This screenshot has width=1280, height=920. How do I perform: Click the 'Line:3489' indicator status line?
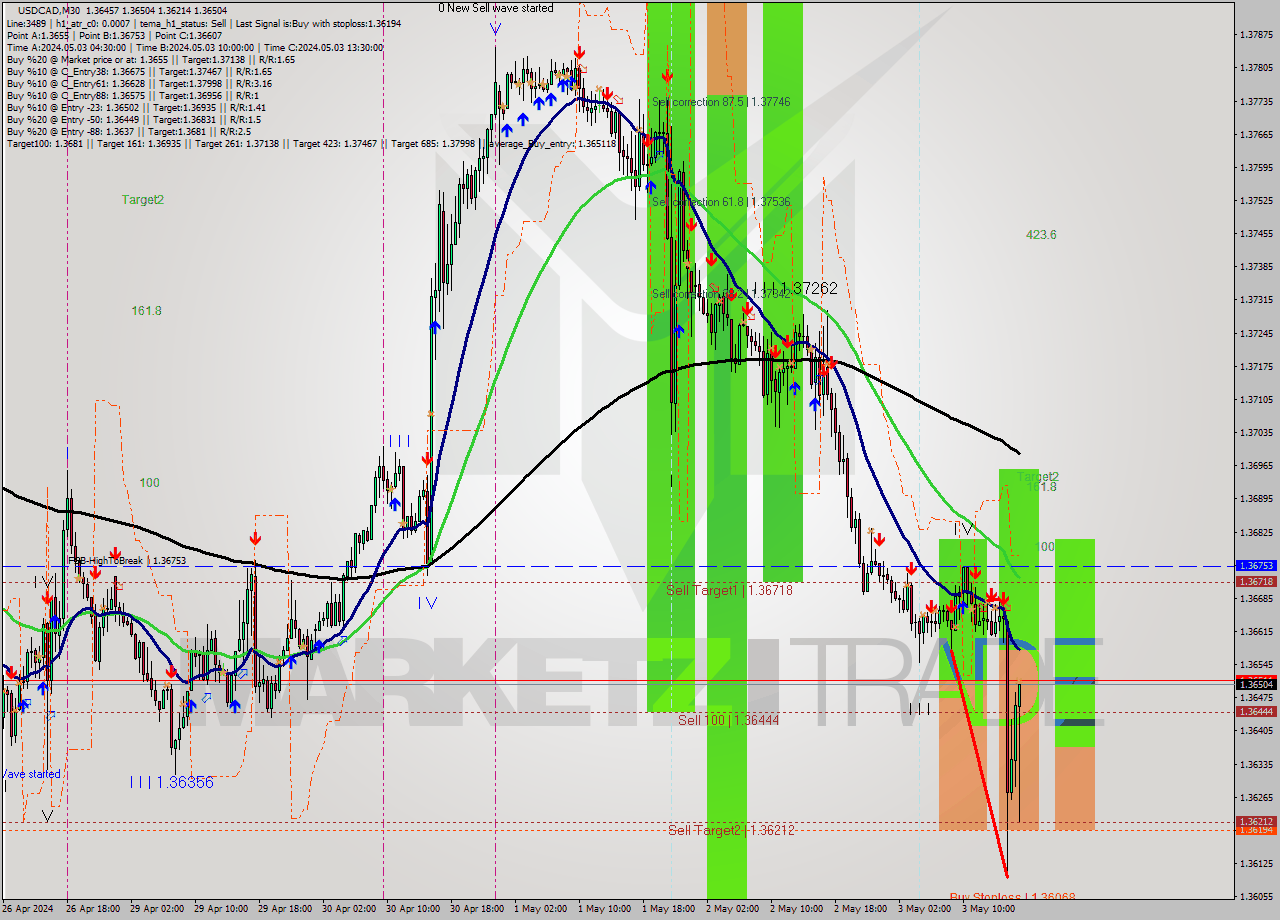click(204, 23)
